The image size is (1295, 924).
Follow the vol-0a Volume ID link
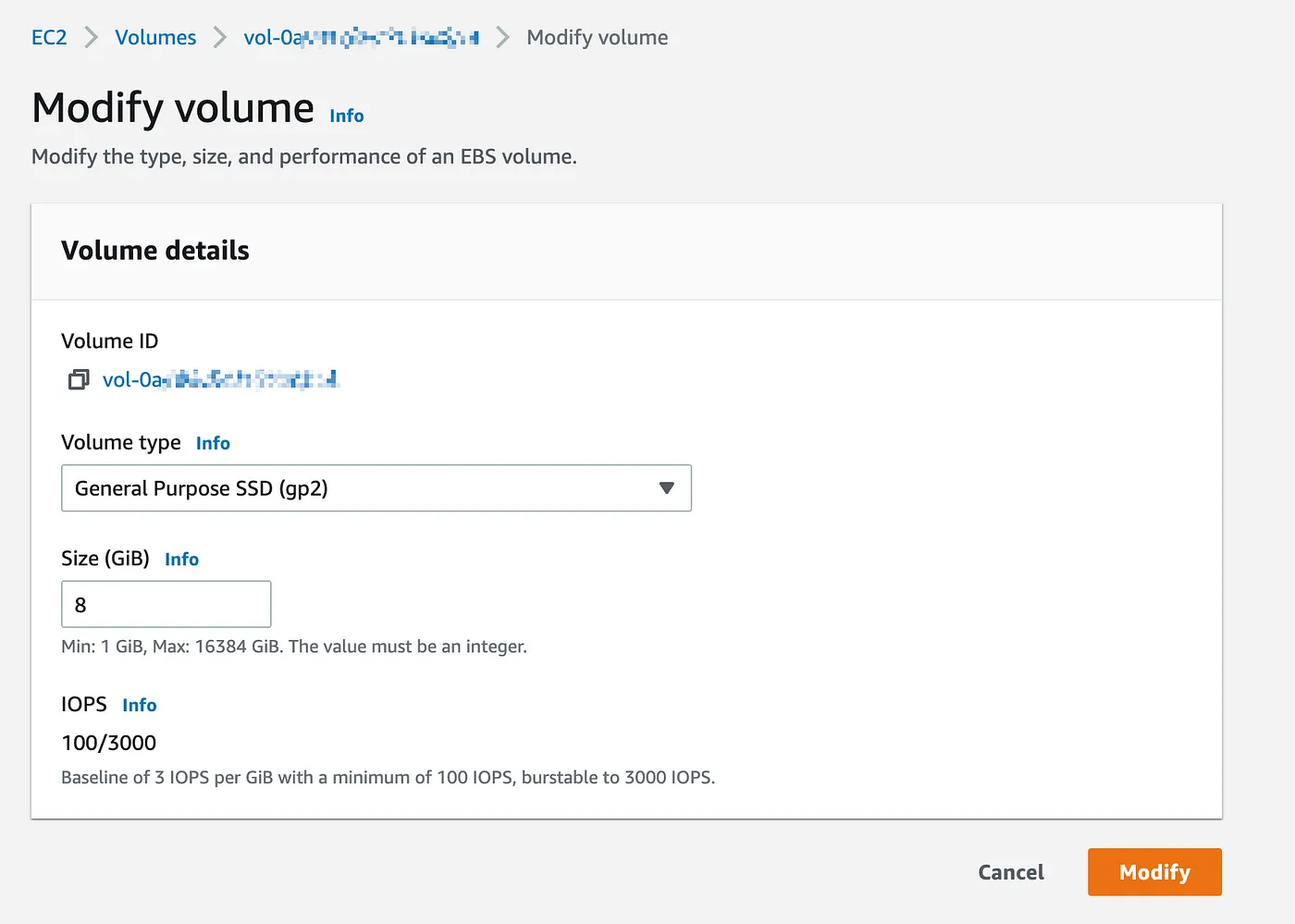(220, 379)
